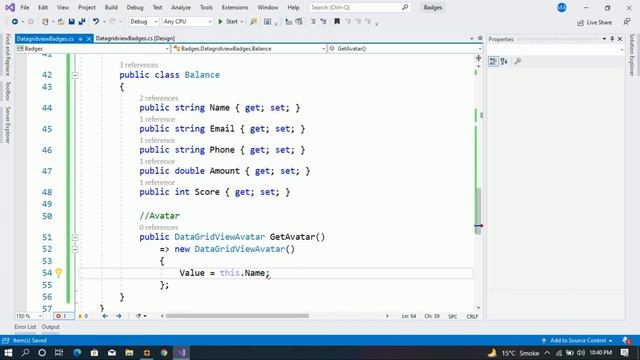Collapse the GetAvatar method outline at line 51
This screenshot has height=360, width=640.
pos(75,237)
